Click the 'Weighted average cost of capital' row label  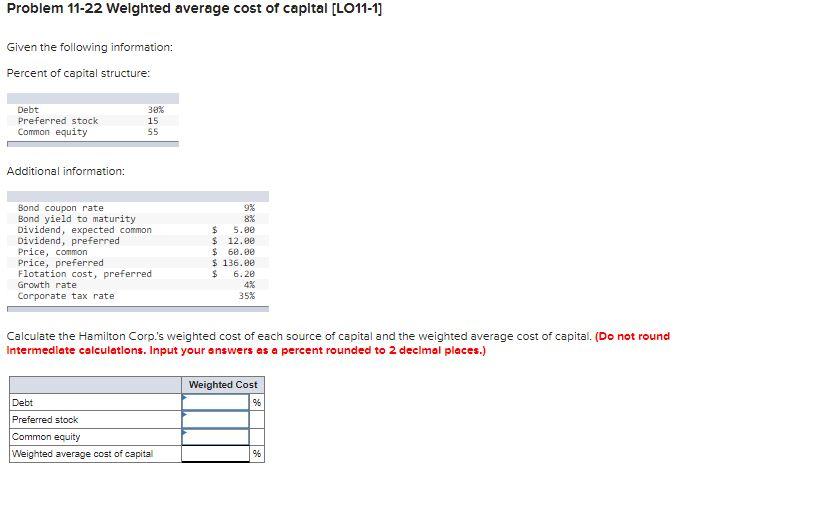click(82, 454)
